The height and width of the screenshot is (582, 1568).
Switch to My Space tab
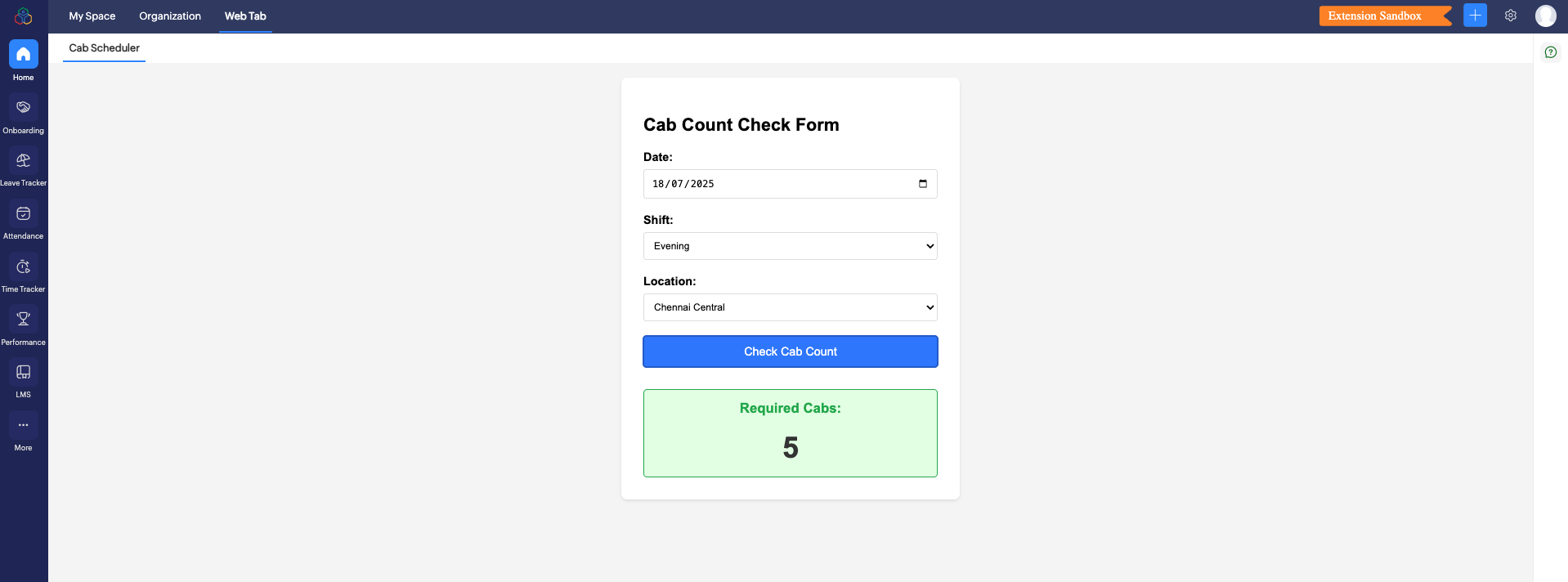tap(92, 16)
